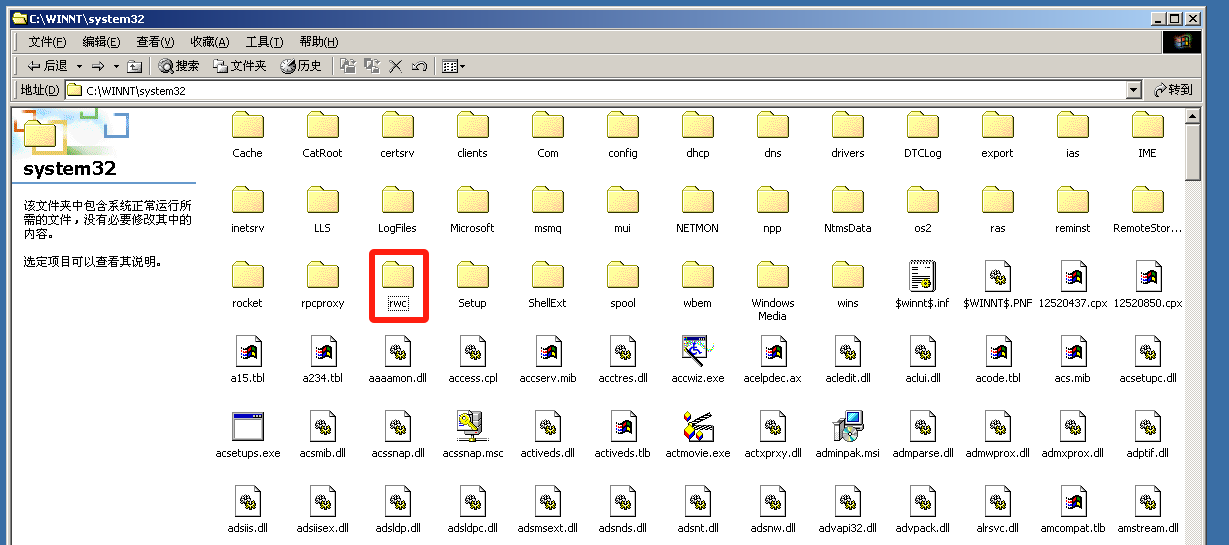Screen dimensions: 1229x545
Task: Select the dhcp folder
Action: pyautogui.click(x=697, y=135)
